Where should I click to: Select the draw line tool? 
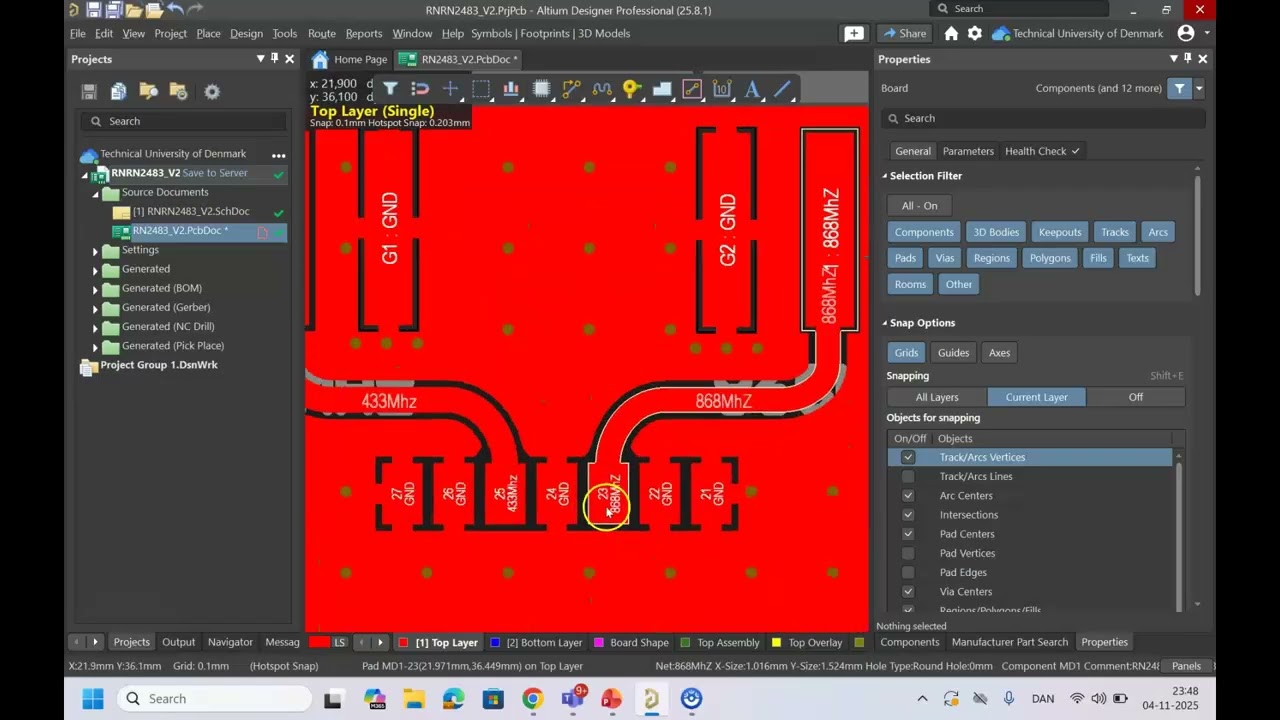(x=782, y=89)
